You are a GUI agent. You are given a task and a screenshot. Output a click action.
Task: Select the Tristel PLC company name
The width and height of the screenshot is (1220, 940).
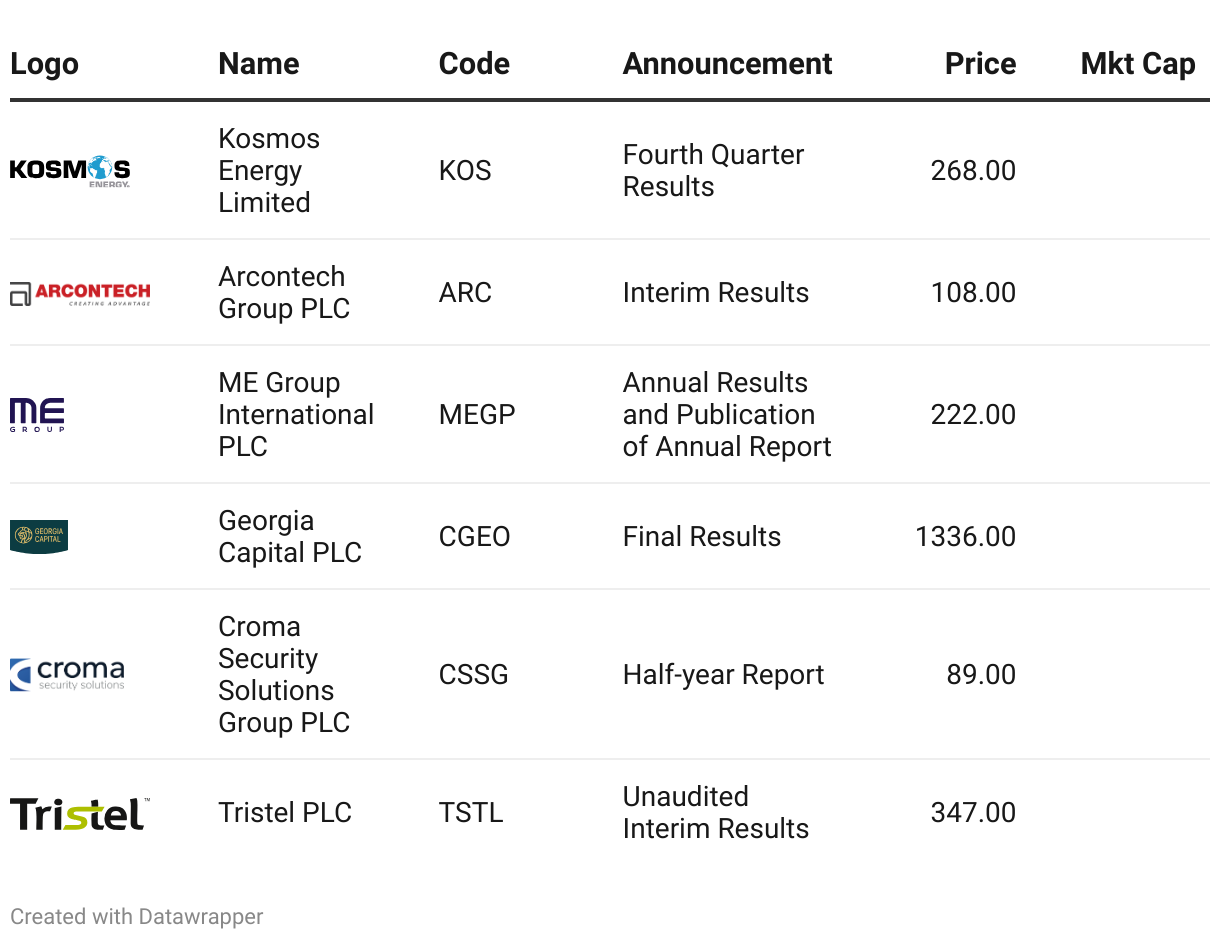pos(285,813)
